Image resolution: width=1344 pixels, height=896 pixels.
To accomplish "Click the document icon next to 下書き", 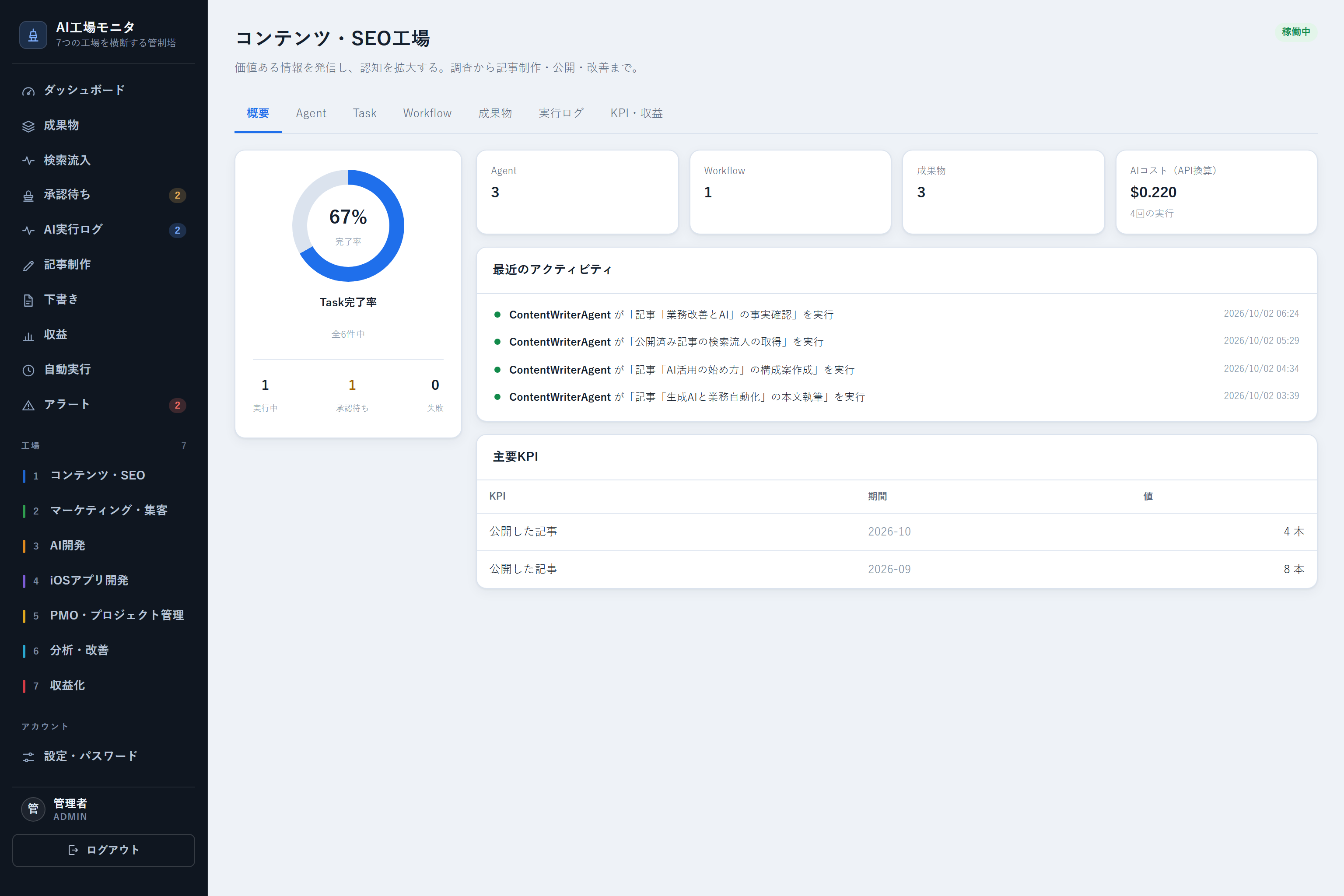I will (x=28, y=301).
